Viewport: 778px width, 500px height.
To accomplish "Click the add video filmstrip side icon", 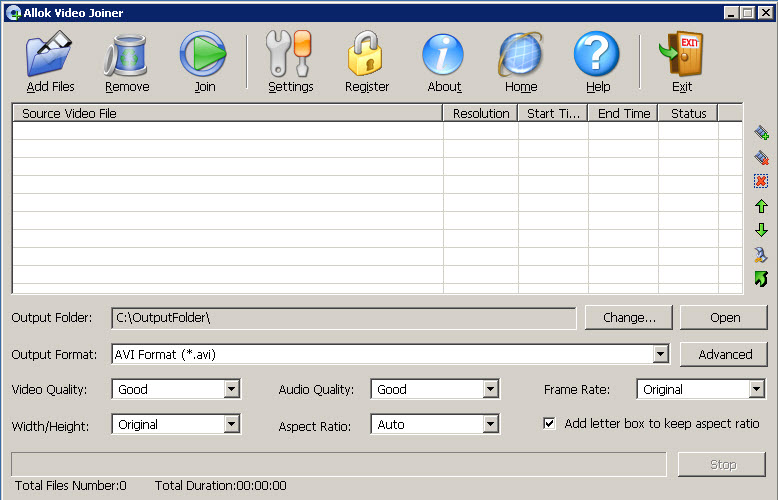I will point(762,132).
